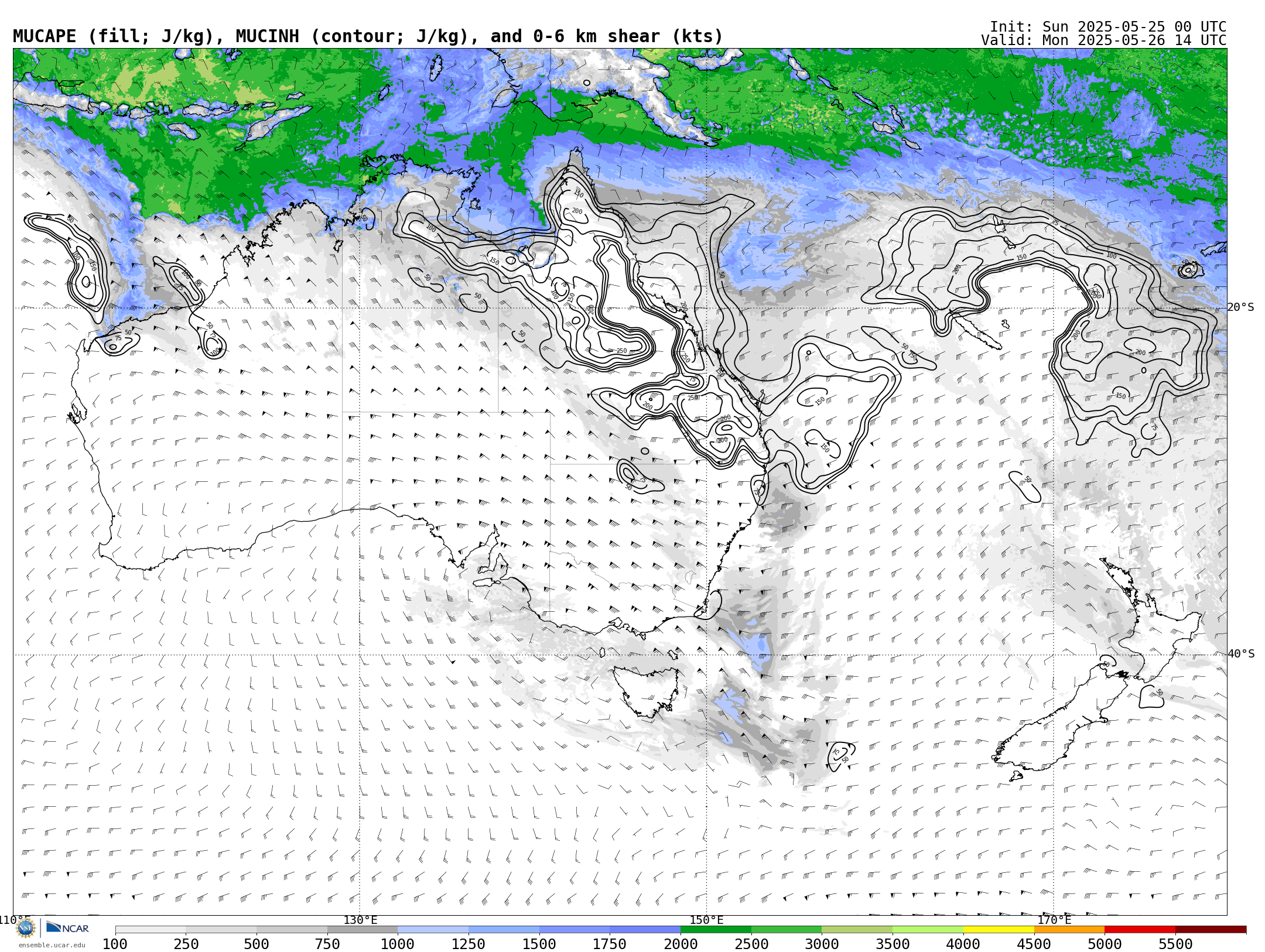Click the Valid: Mon 2025-05-26 14 UTC text

1104,40
